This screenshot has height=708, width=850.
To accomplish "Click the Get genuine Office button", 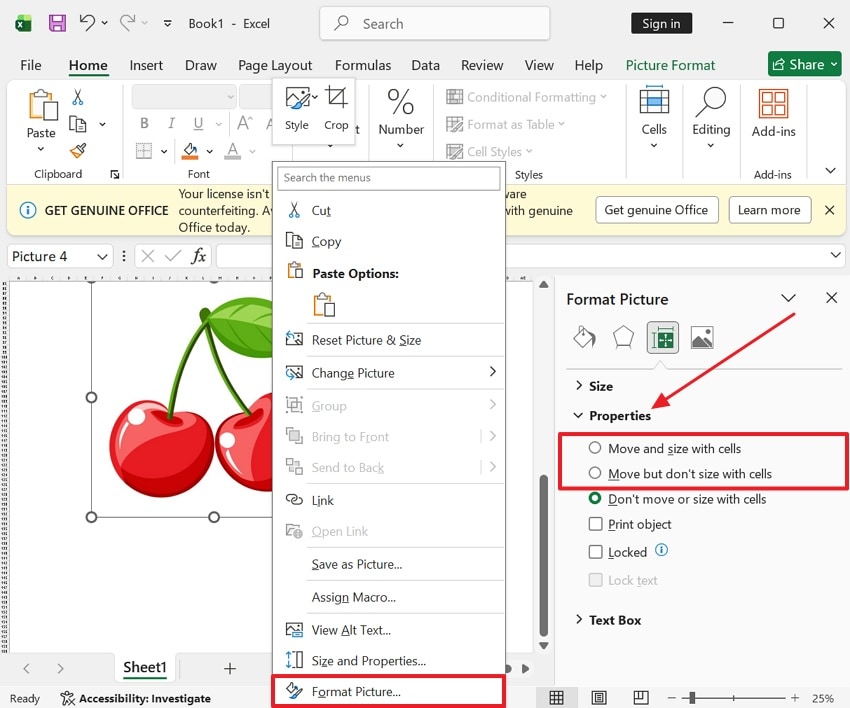I will tap(656, 210).
